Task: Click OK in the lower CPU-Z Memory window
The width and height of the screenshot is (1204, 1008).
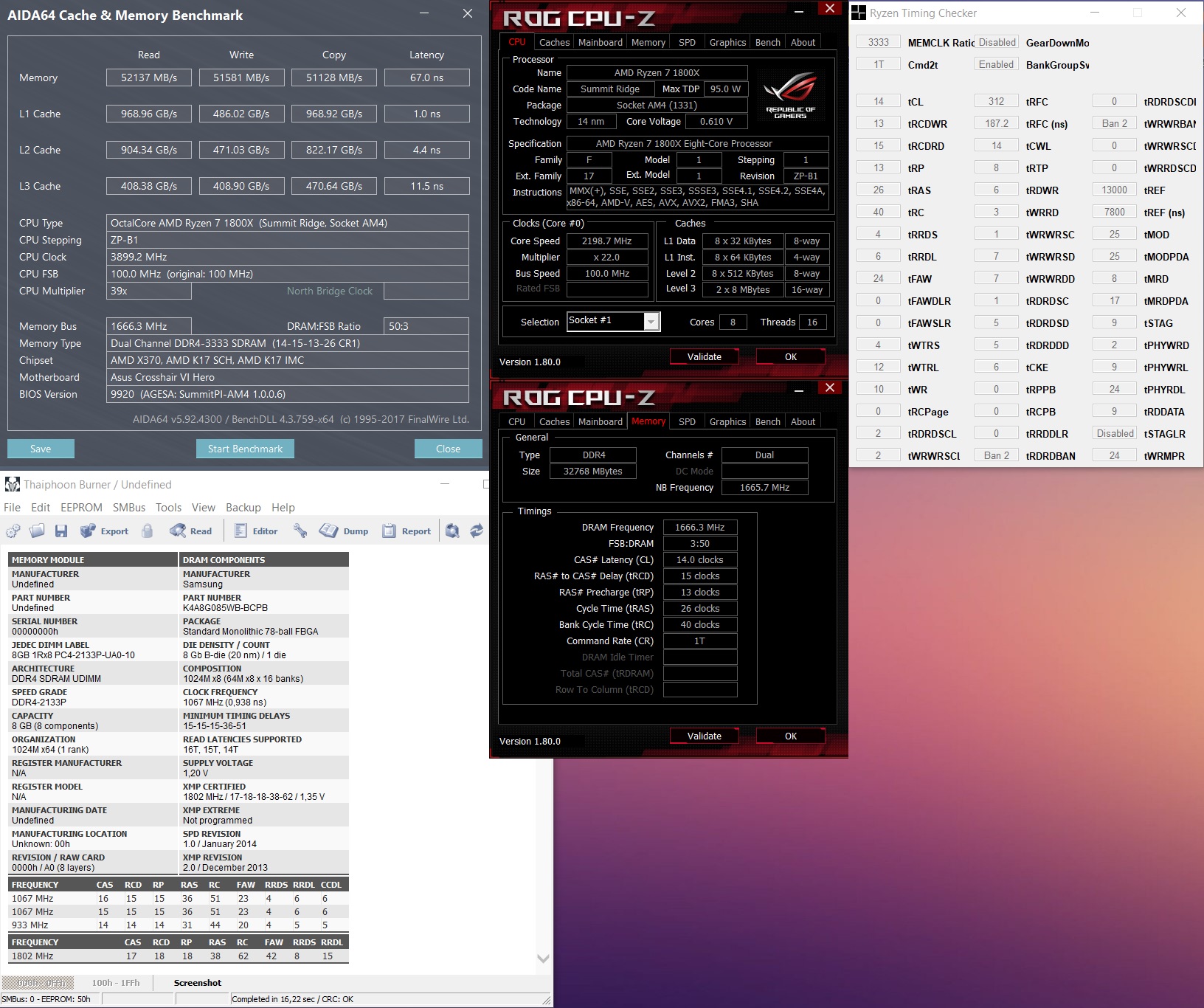Action: (x=791, y=736)
